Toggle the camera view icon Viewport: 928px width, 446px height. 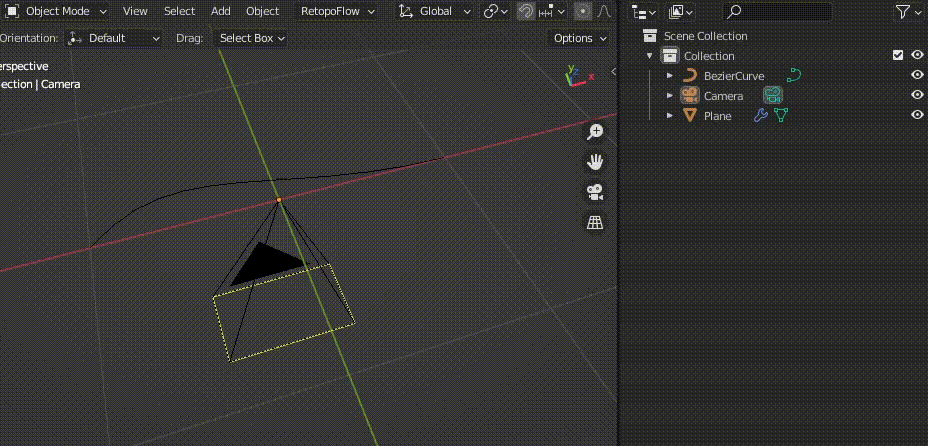(595, 192)
